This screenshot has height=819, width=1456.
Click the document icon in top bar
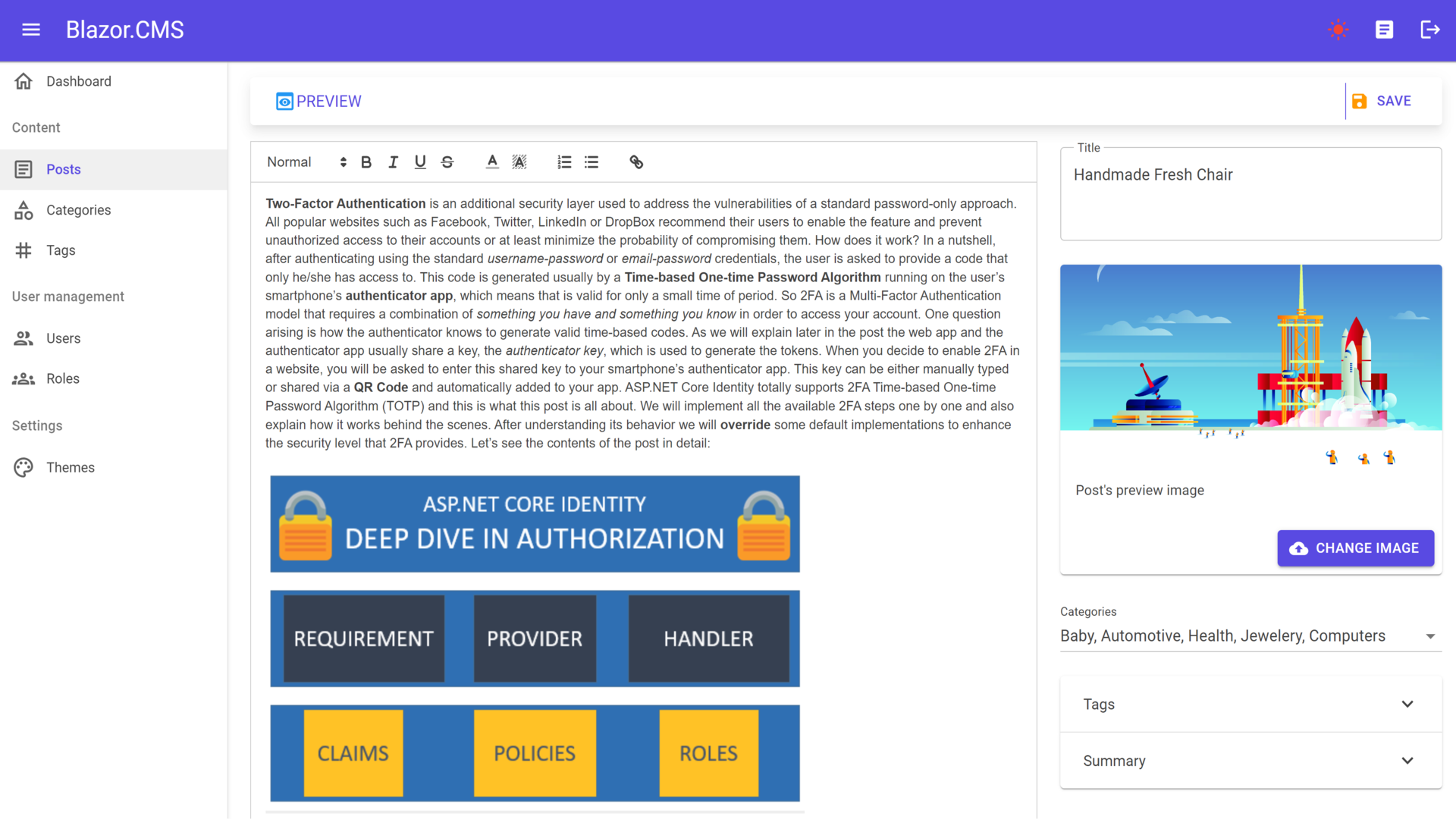(x=1384, y=30)
